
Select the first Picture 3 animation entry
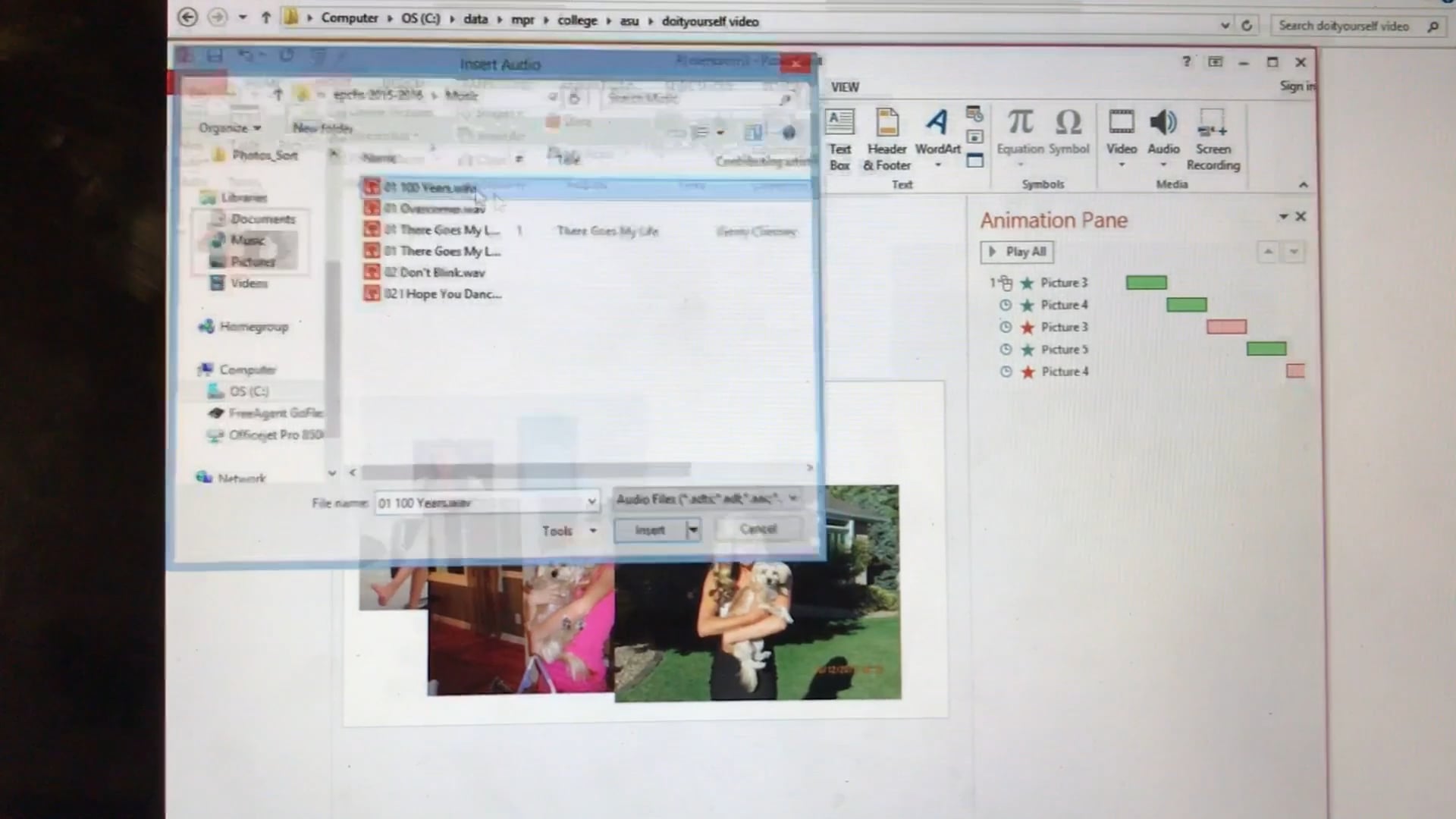(x=1064, y=283)
